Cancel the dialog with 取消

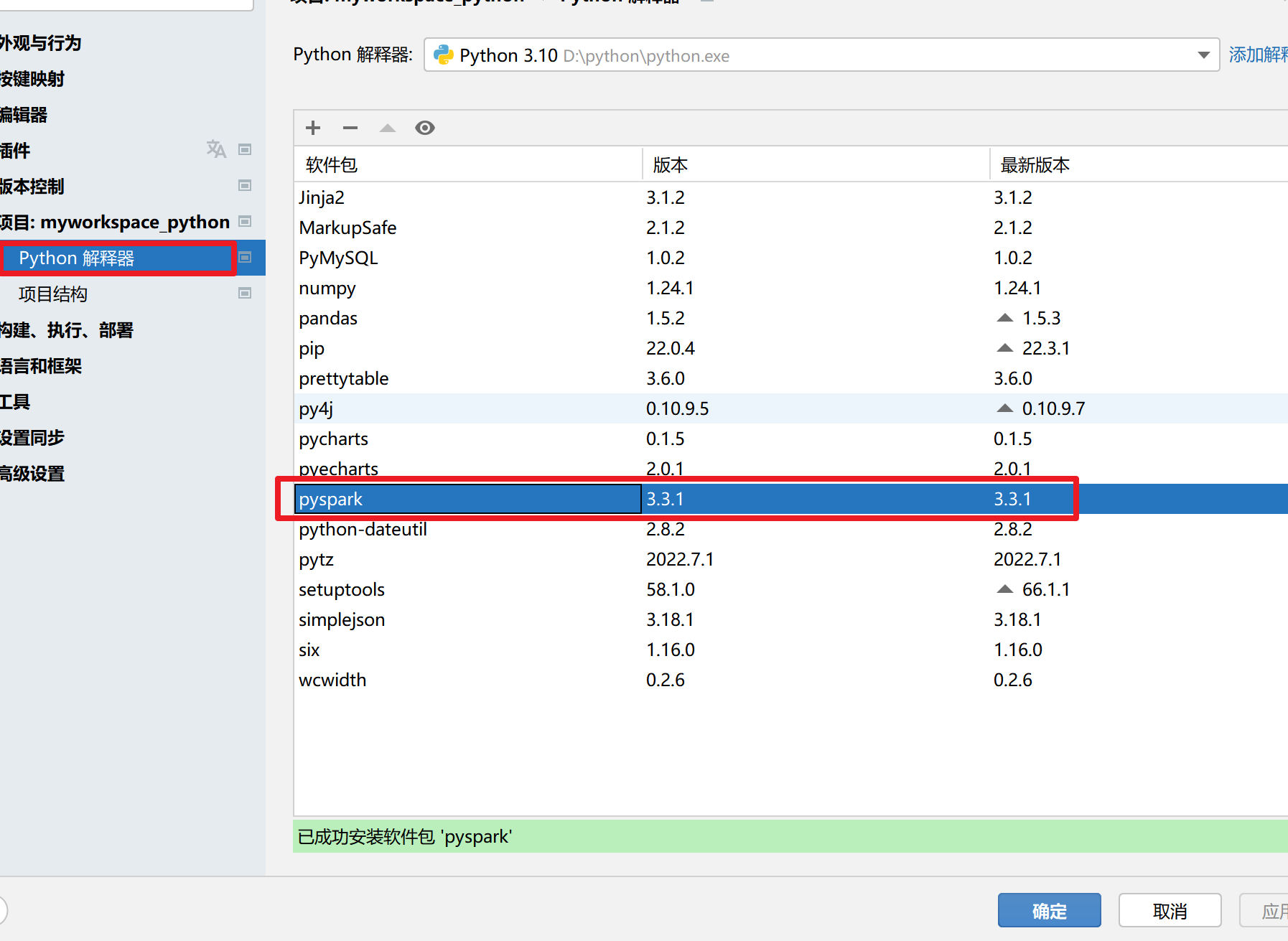pyautogui.click(x=1170, y=910)
